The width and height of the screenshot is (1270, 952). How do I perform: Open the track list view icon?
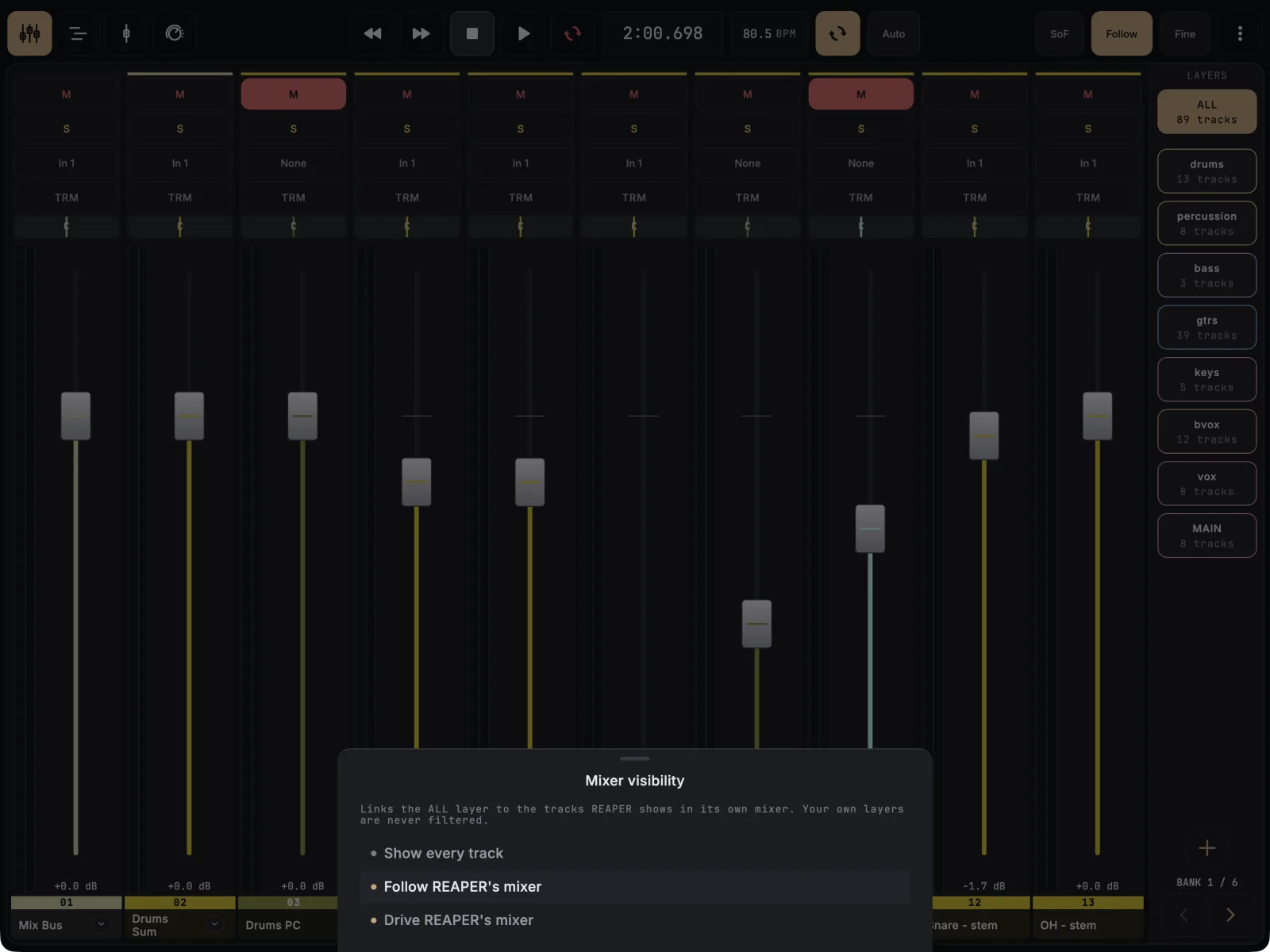pos(78,33)
